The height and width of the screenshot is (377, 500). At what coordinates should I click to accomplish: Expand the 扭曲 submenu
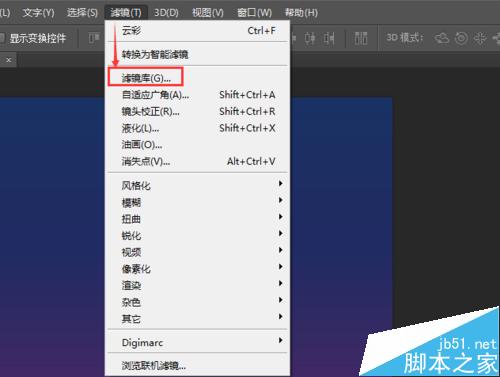197,219
